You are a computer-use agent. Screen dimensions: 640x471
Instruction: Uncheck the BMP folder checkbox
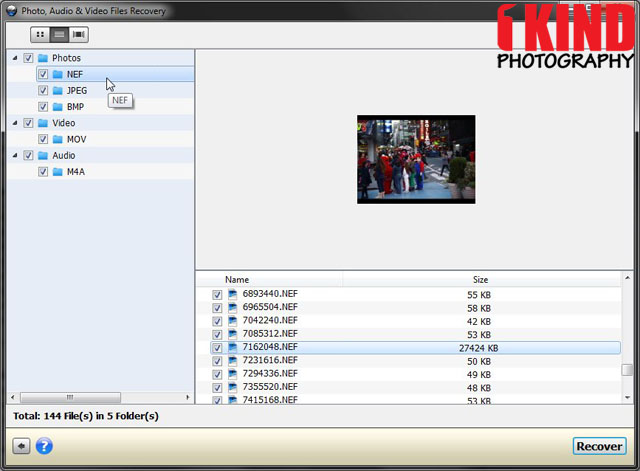pos(43,107)
